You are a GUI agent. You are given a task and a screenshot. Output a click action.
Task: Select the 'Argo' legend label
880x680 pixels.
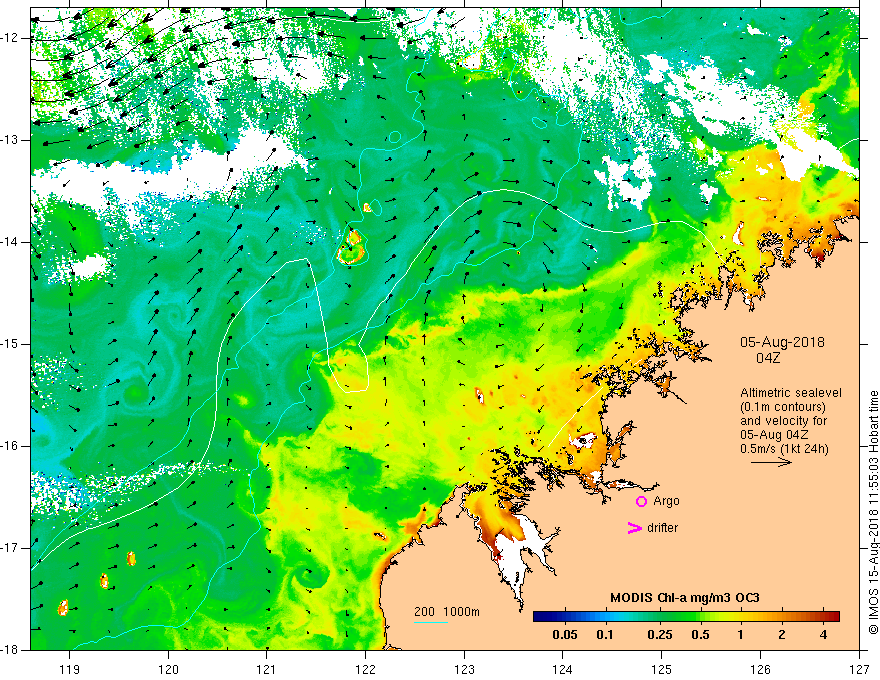(x=666, y=501)
